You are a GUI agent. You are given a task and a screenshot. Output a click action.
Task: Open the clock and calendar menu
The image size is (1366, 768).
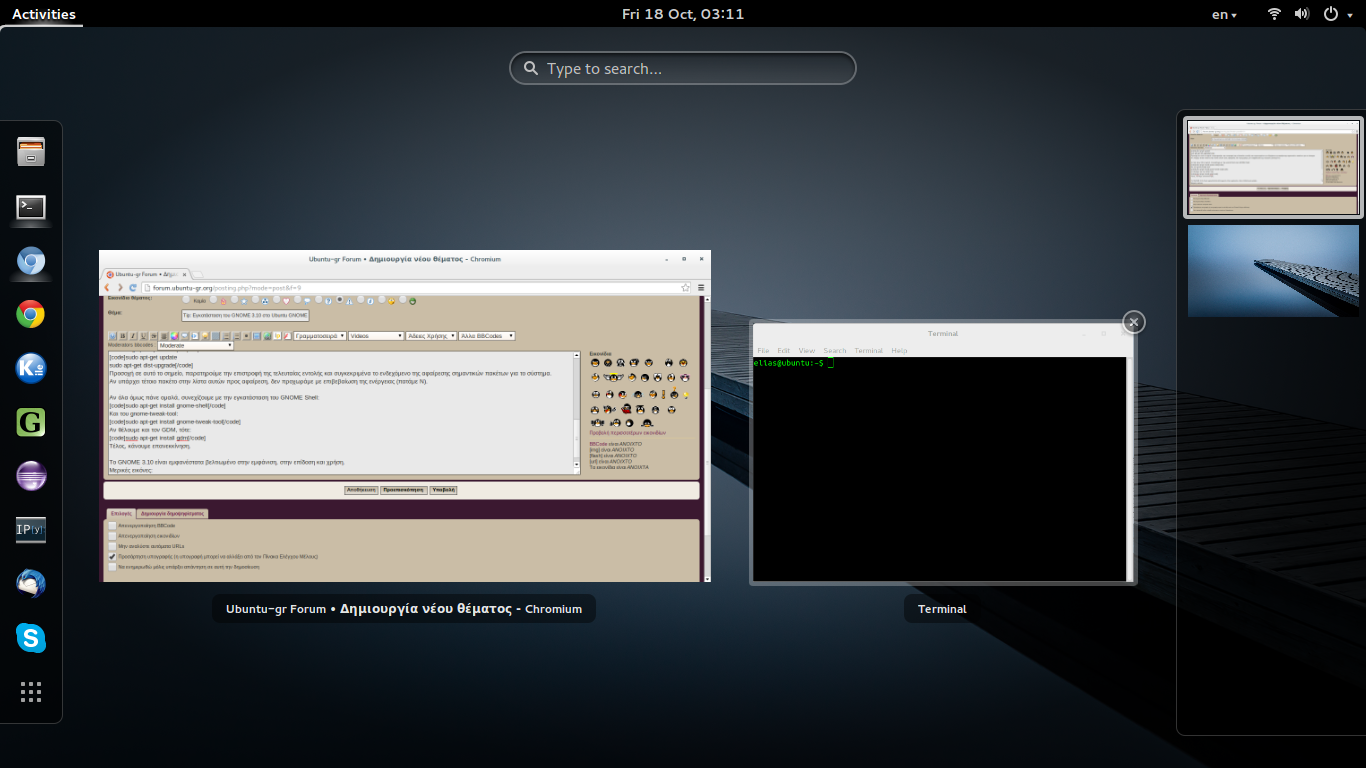pos(683,14)
